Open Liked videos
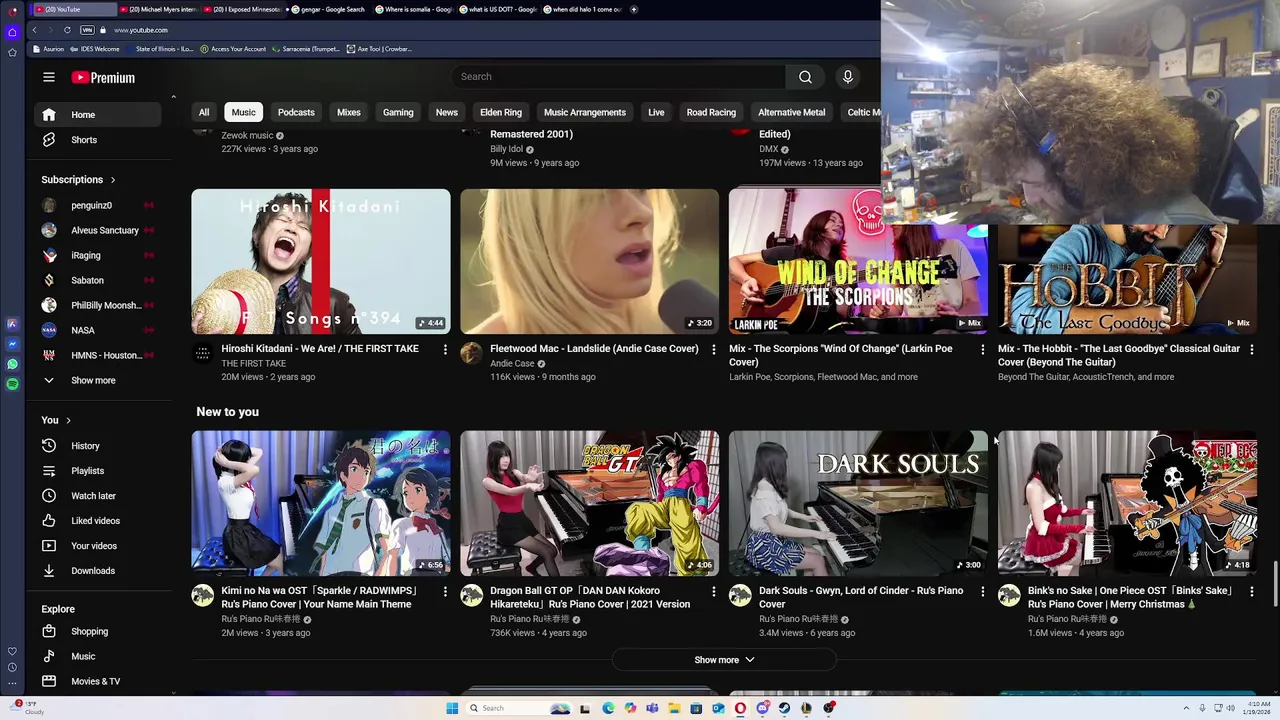Viewport: 1280px width, 720px height. pos(97,521)
